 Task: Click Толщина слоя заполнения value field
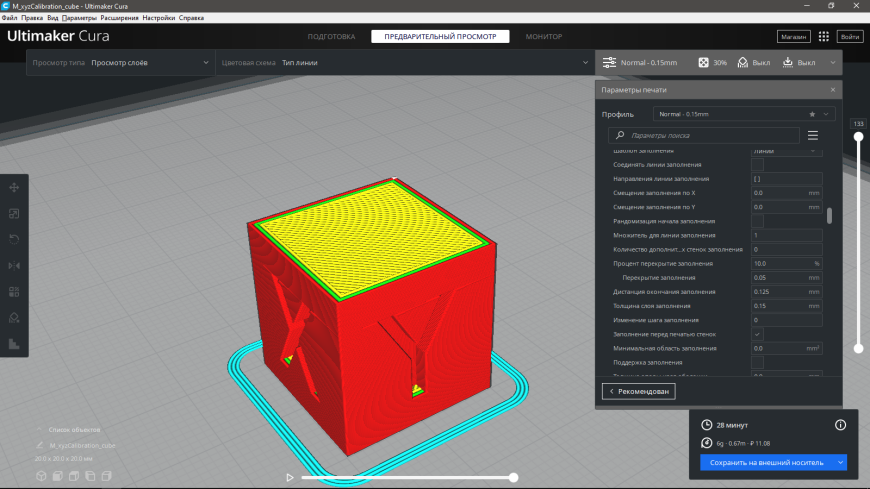pyautogui.click(x=786, y=306)
